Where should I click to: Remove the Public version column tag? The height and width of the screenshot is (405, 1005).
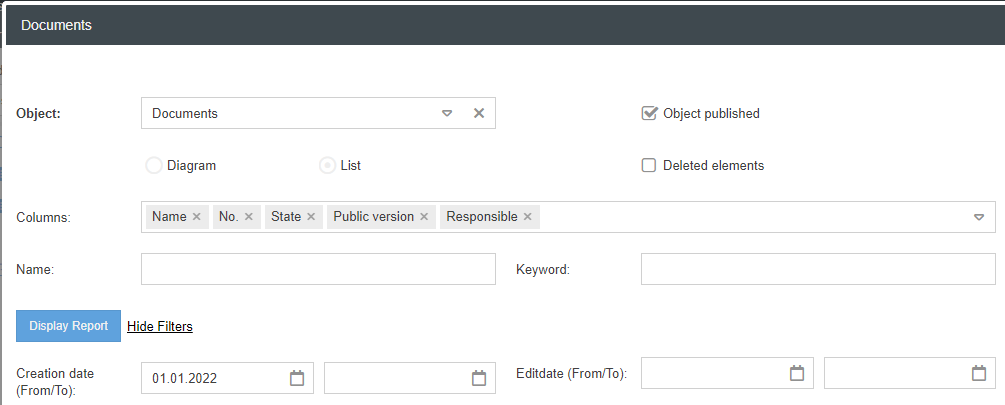424,217
